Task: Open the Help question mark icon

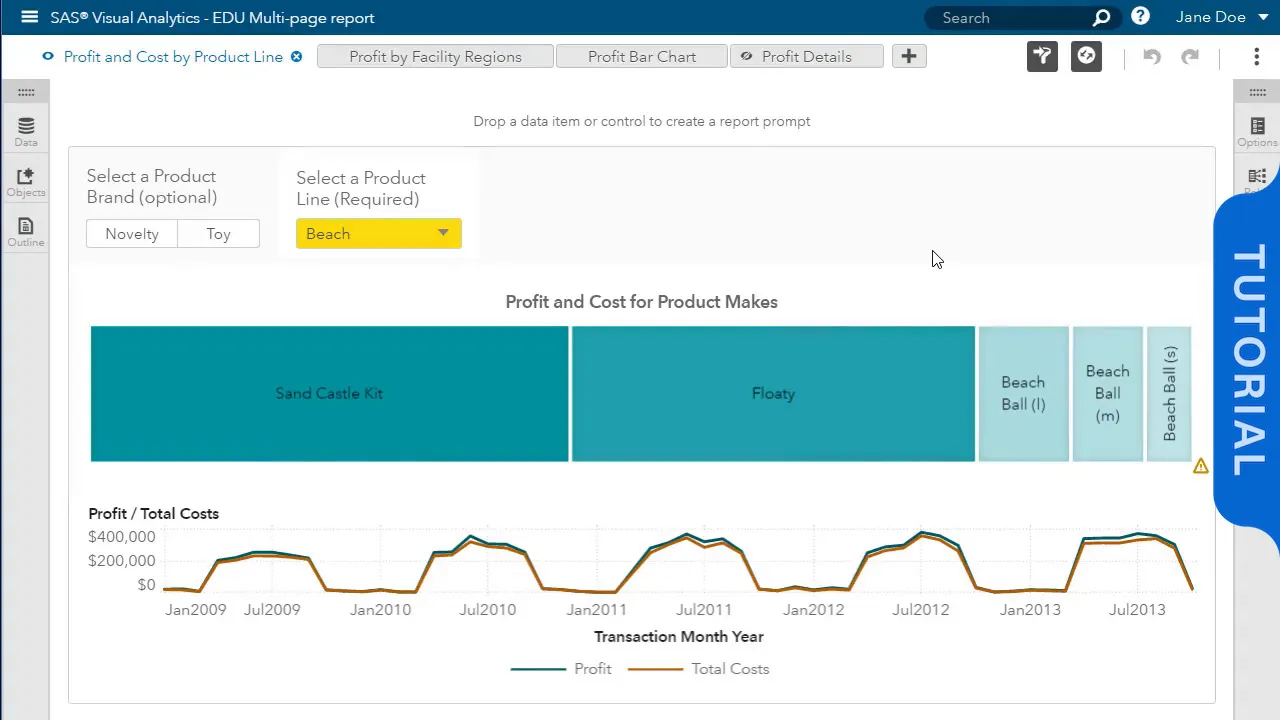Action: click(x=1140, y=17)
